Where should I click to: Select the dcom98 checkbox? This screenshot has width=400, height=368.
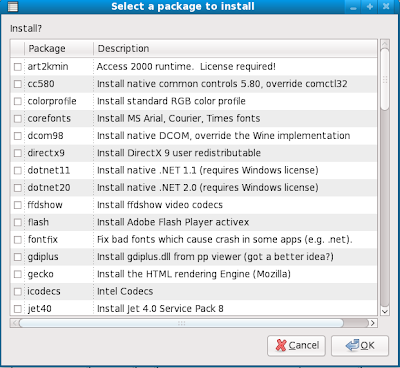point(18,136)
